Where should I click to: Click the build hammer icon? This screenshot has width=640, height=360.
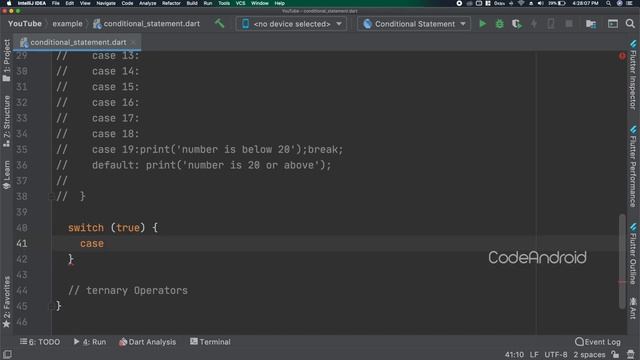coord(220,24)
